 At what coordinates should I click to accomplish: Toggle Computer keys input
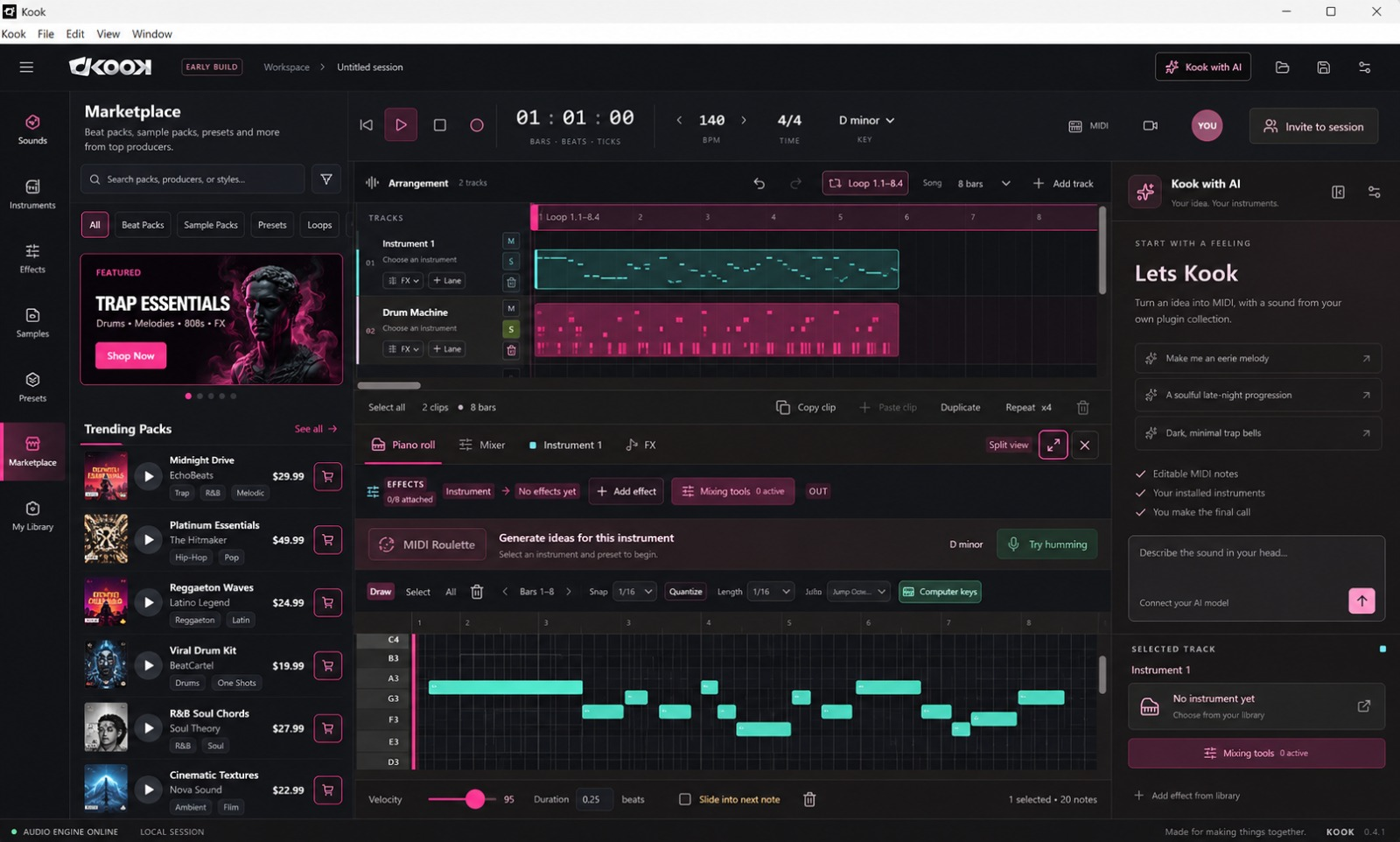point(939,592)
